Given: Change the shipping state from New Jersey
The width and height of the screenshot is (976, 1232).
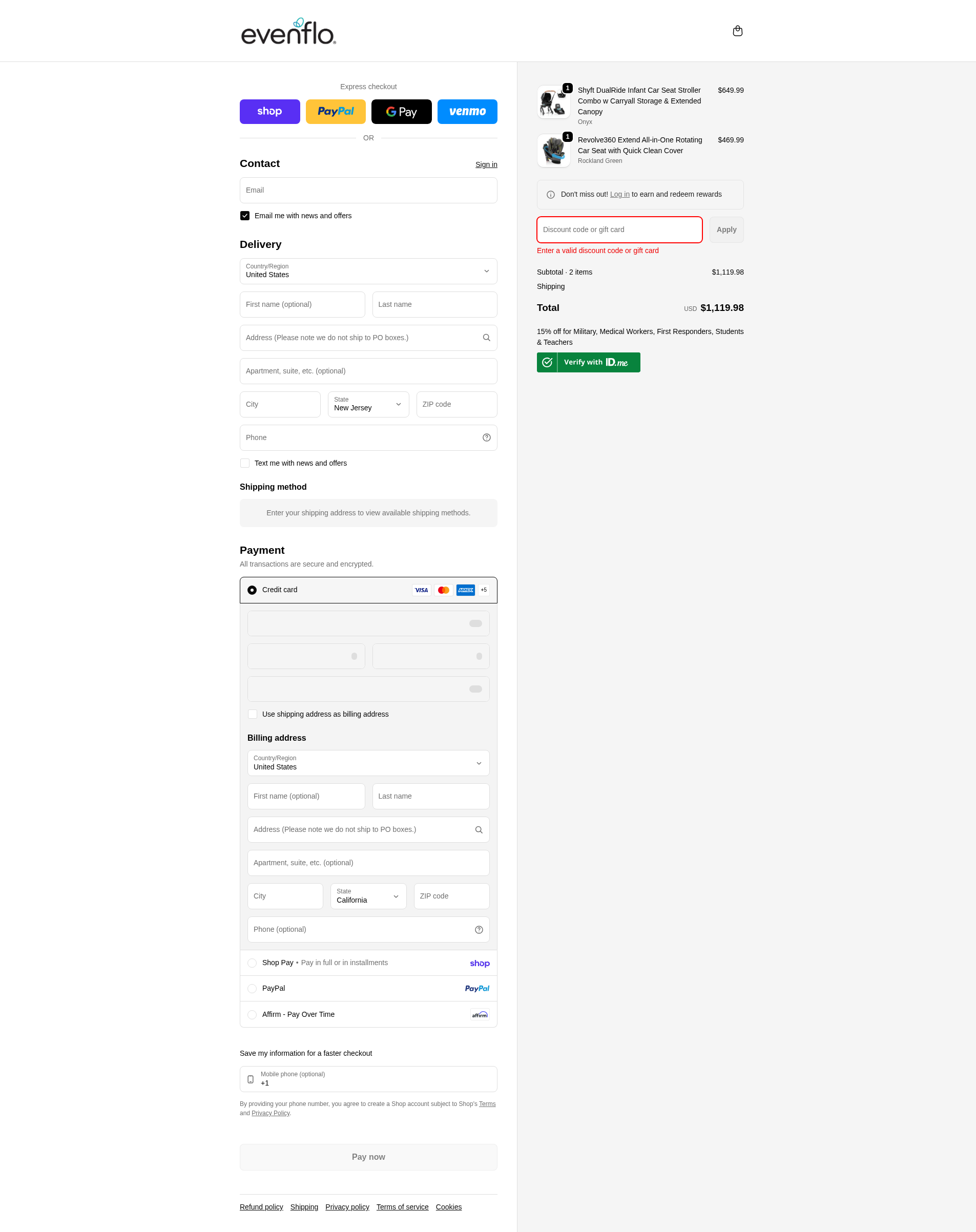Looking at the screenshot, I should 368,404.
